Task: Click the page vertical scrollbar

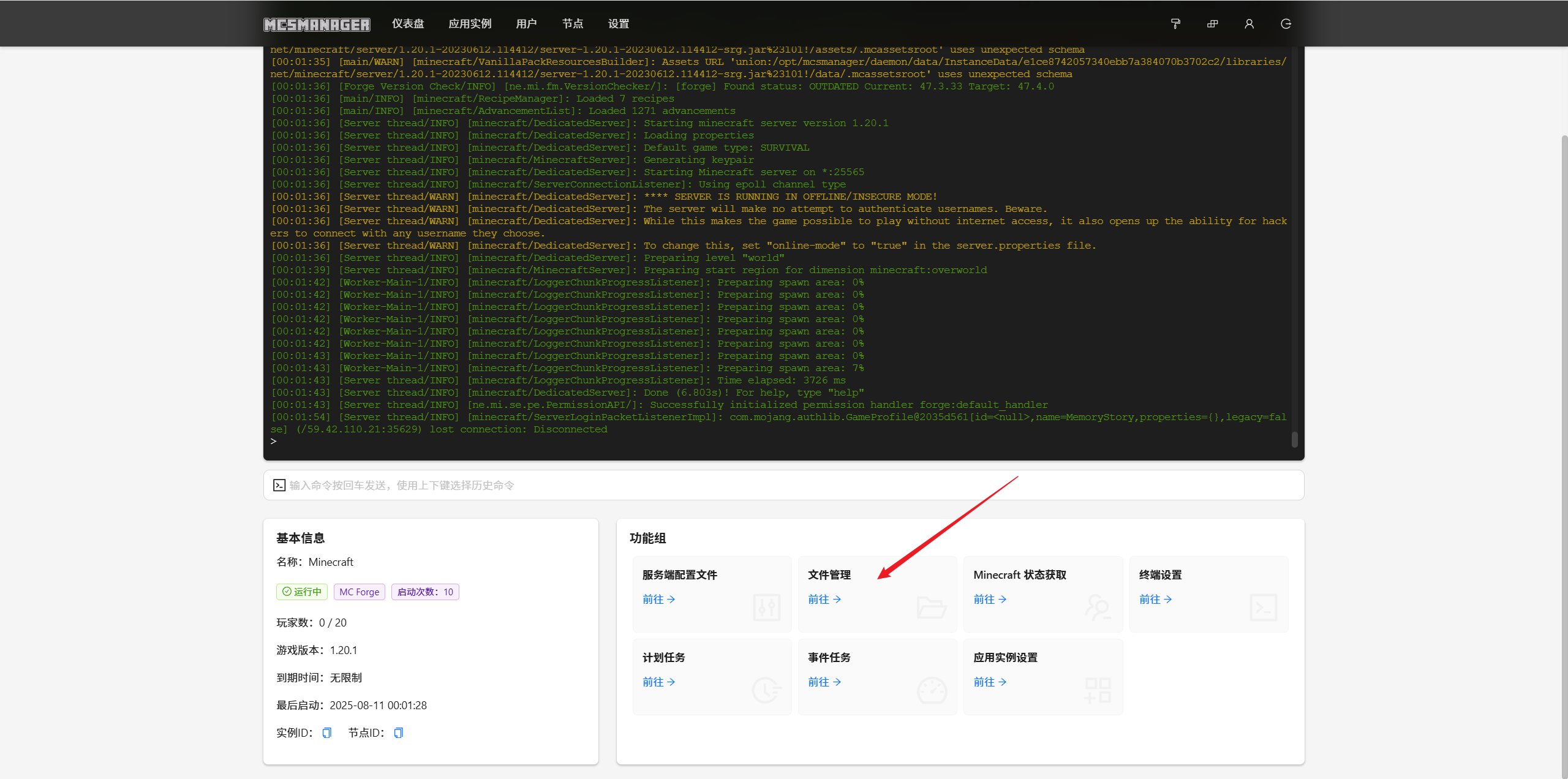Action: pos(1564,456)
